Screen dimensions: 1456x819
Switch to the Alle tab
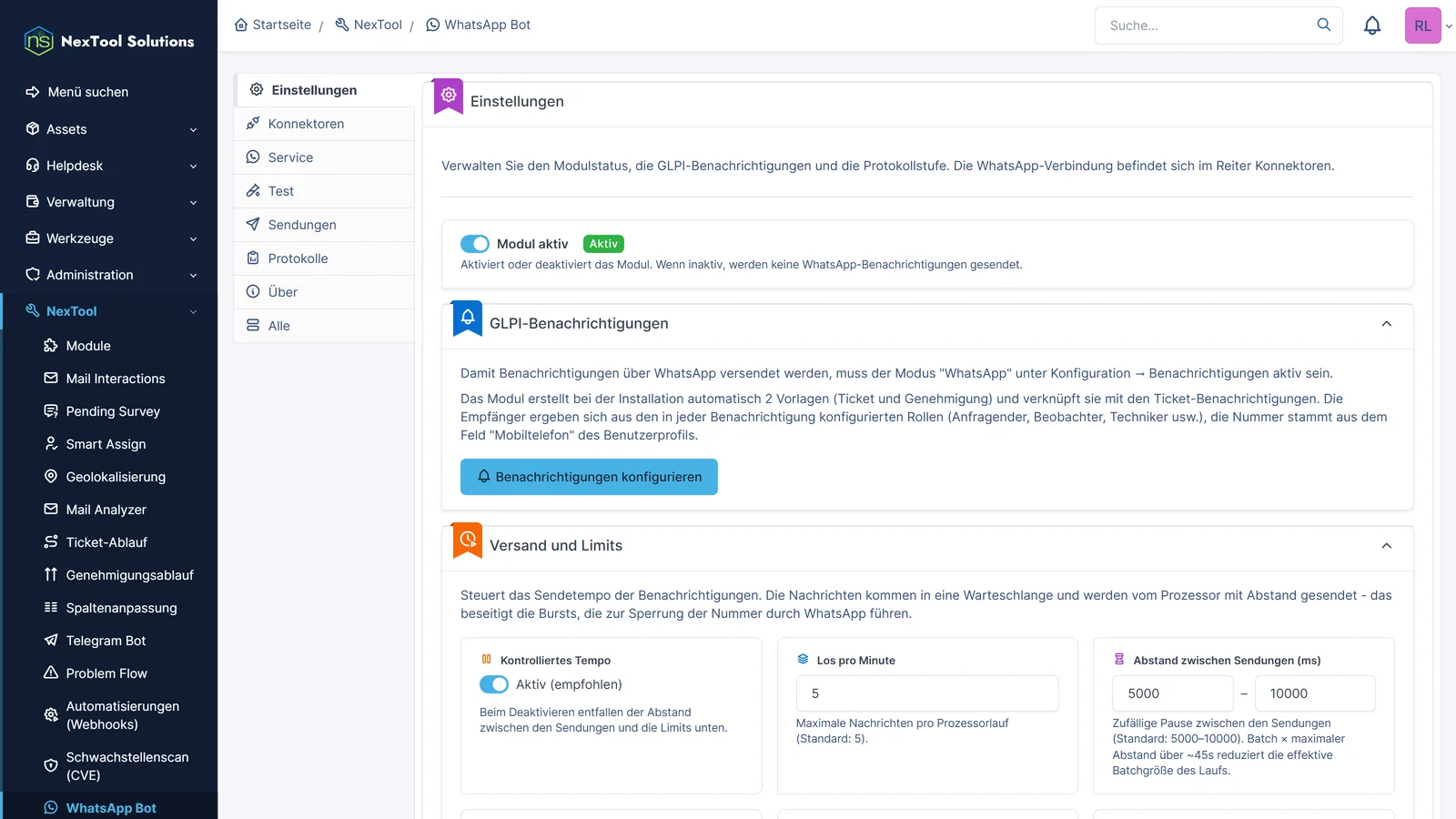point(324,326)
